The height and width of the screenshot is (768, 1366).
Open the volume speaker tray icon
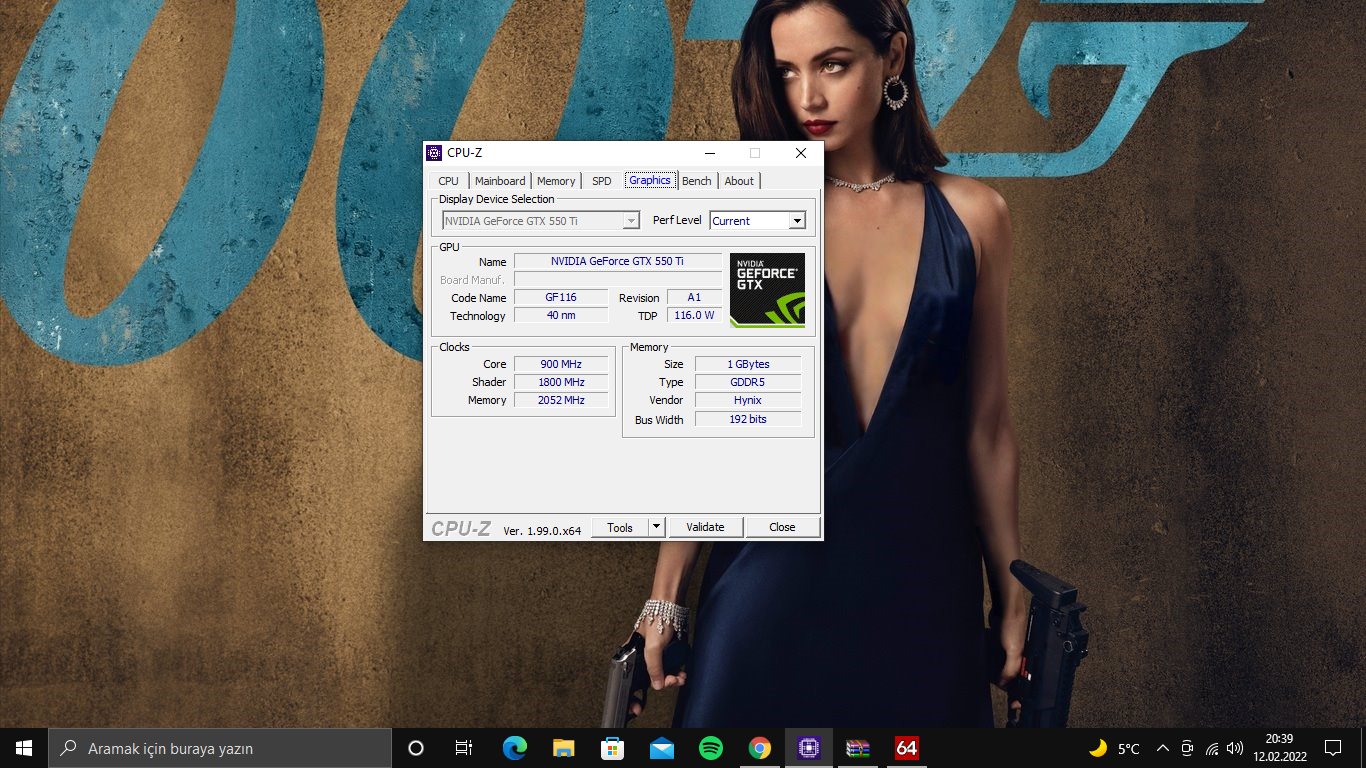(x=1235, y=748)
